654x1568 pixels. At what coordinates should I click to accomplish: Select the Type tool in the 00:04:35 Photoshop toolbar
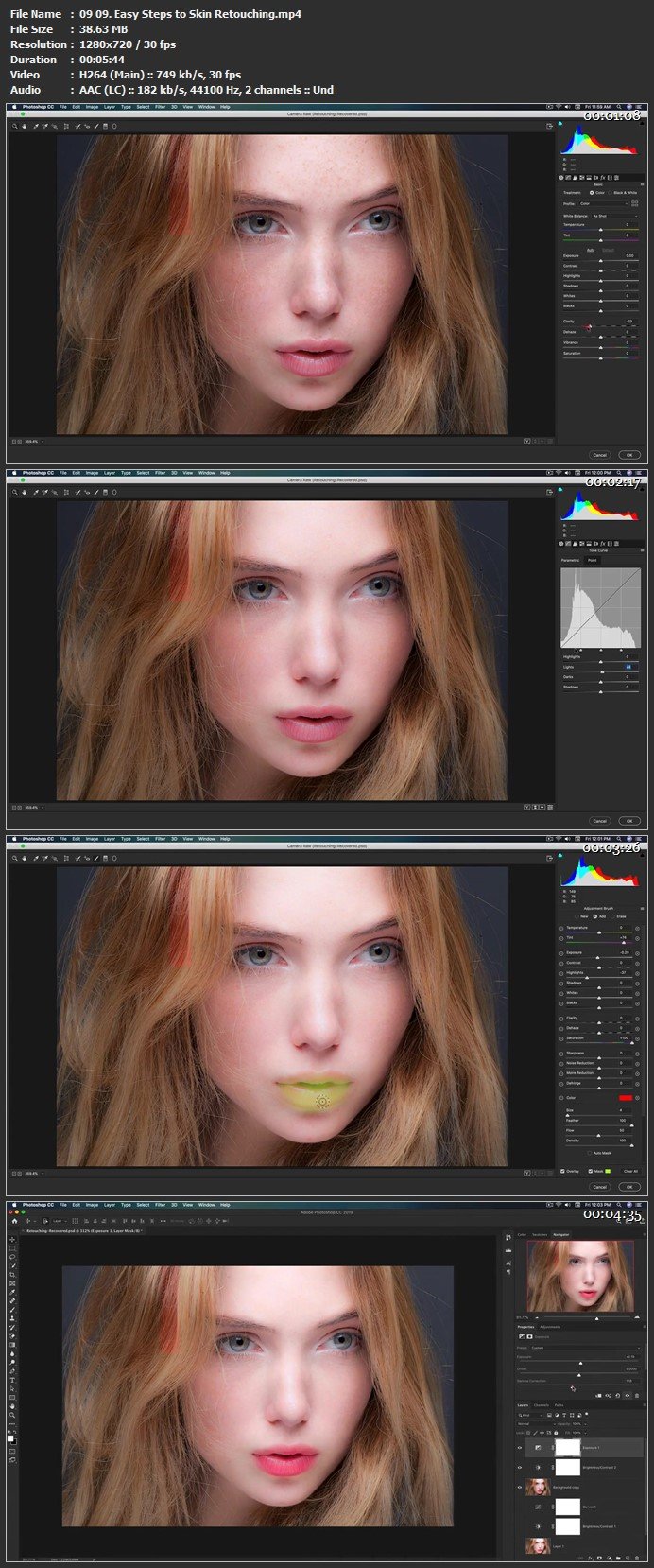pos(12,1380)
